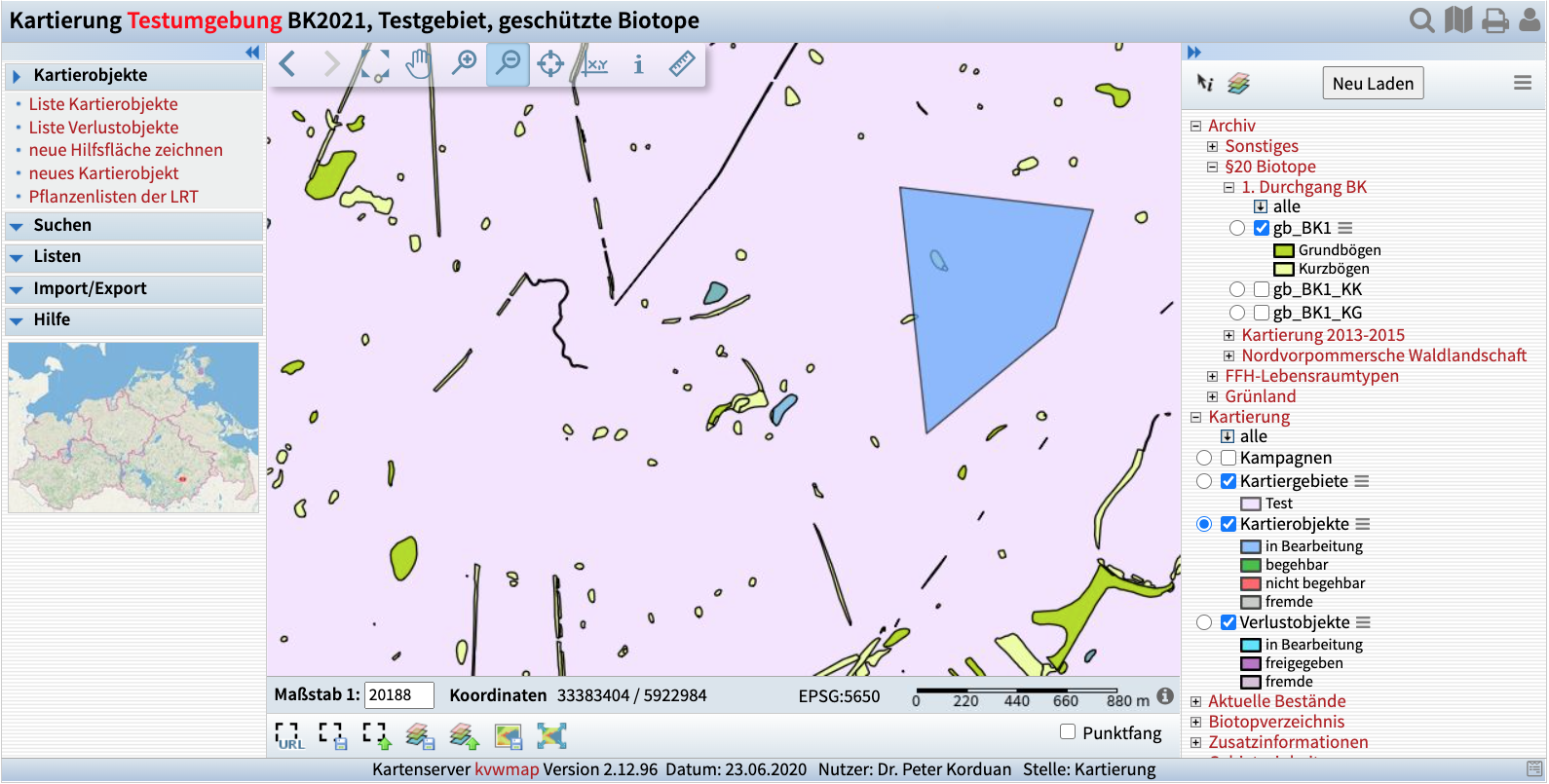Select the ruler measure distance tool
This screenshot has height=784, width=1549.
[x=682, y=64]
